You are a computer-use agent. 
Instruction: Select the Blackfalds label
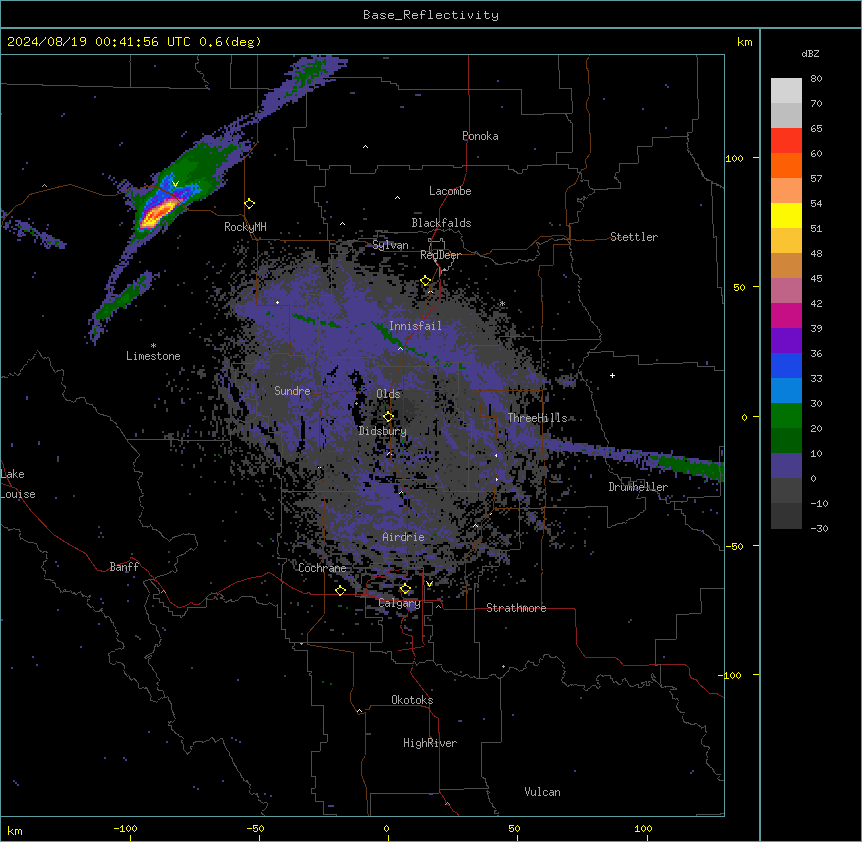[x=441, y=223]
